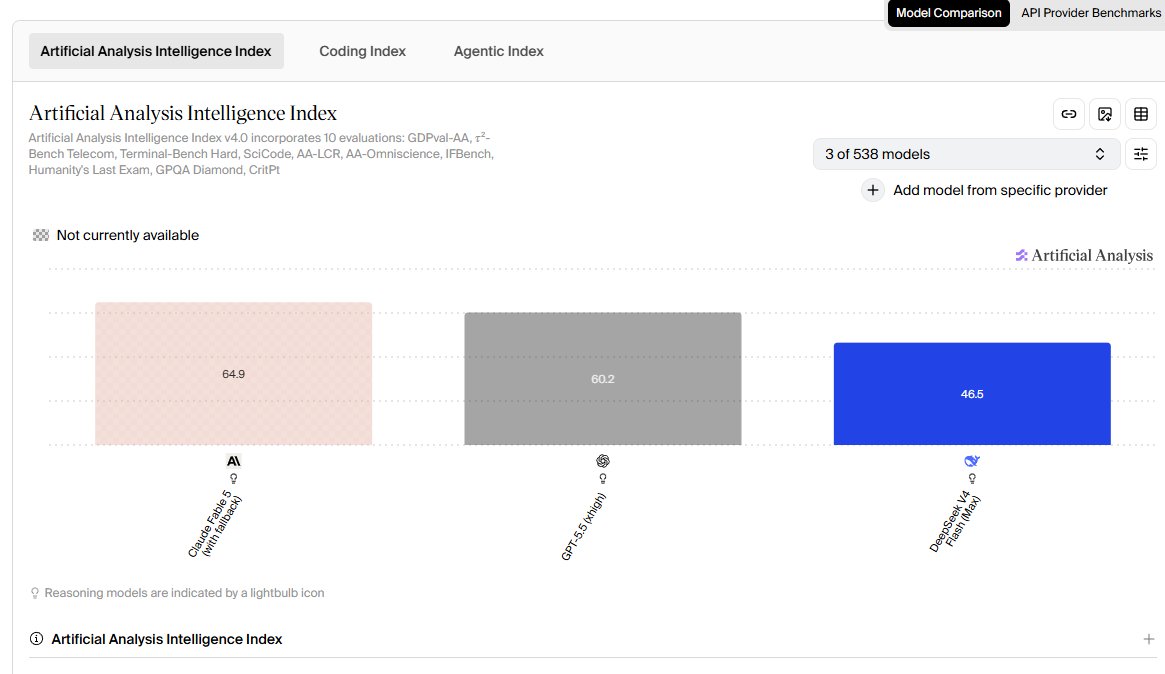Copy chart link using the link icon
Screen dimensions: 1165x674
pyautogui.click(x=1068, y=114)
